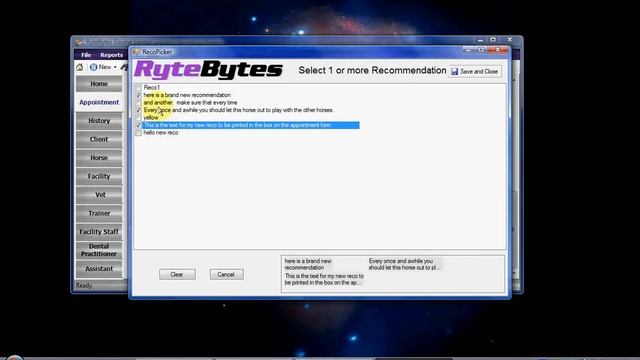Click the RecoPicker title bar icon
Screen dimensions: 640x360
point(136,52)
